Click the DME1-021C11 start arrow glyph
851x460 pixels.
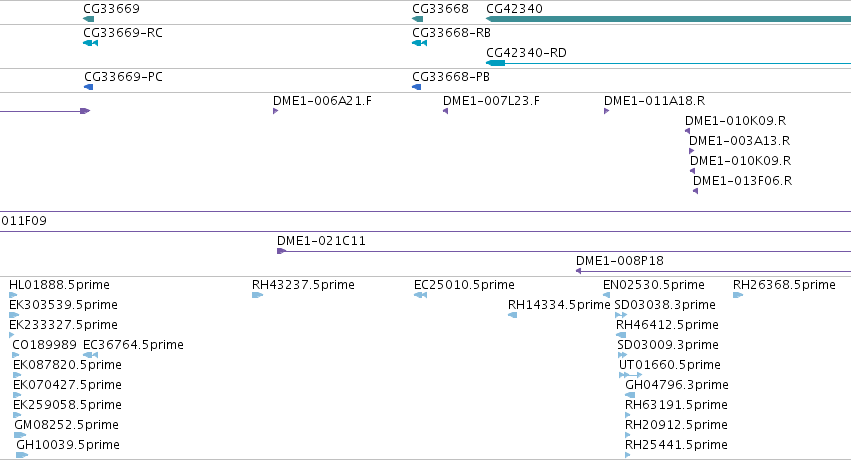(281, 251)
